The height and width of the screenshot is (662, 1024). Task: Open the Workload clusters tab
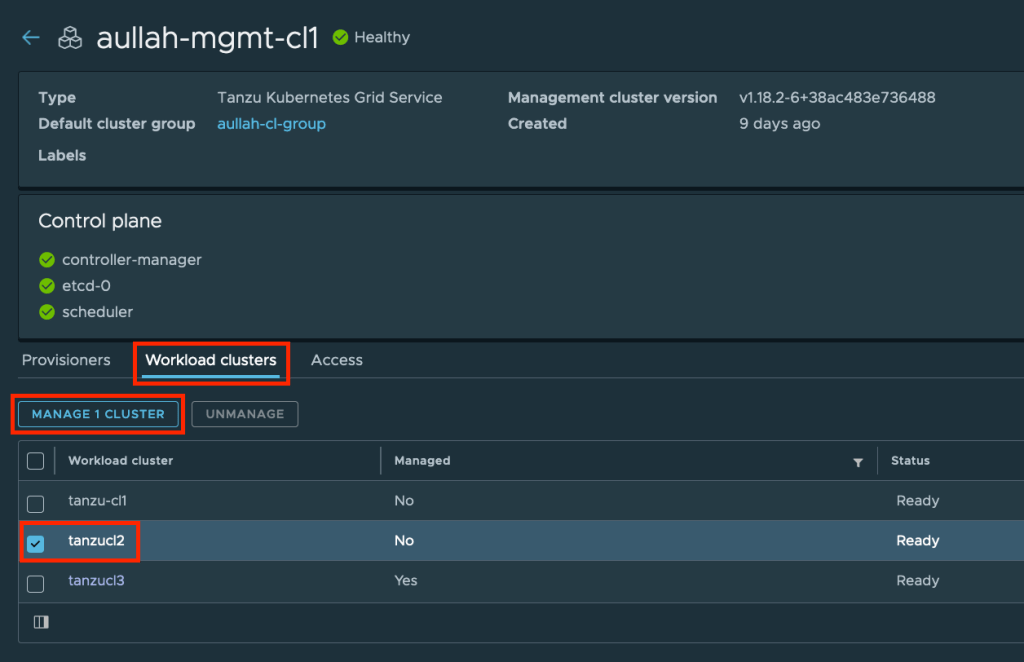coord(211,360)
